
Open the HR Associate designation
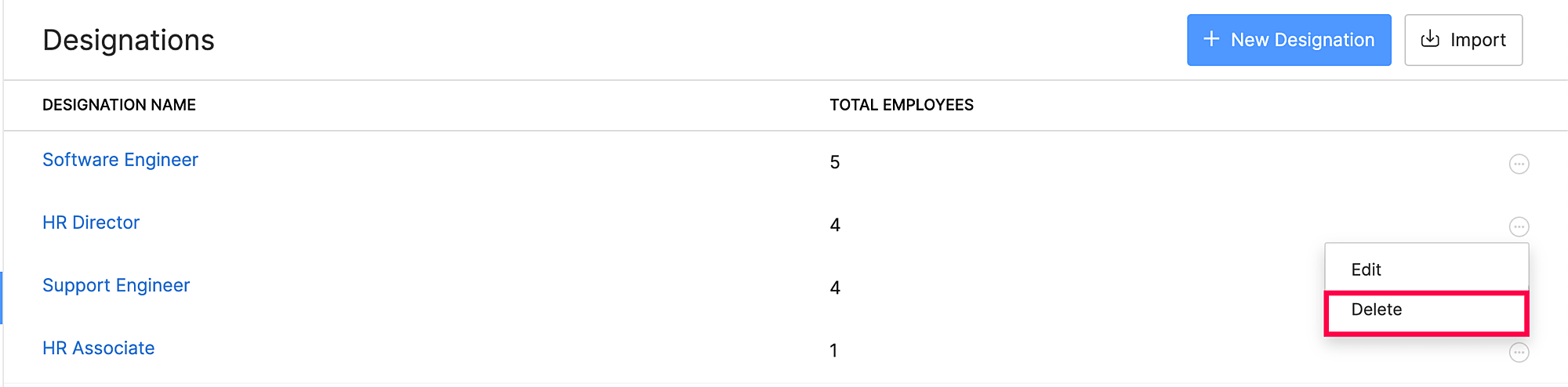click(99, 348)
